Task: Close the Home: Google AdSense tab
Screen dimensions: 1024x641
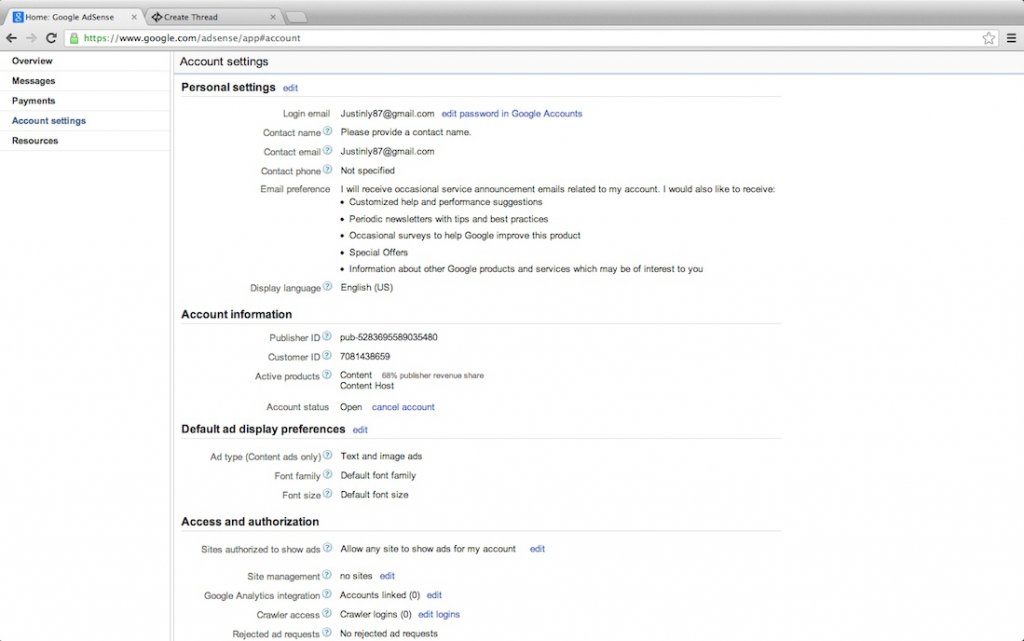Action: click(x=134, y=17)
